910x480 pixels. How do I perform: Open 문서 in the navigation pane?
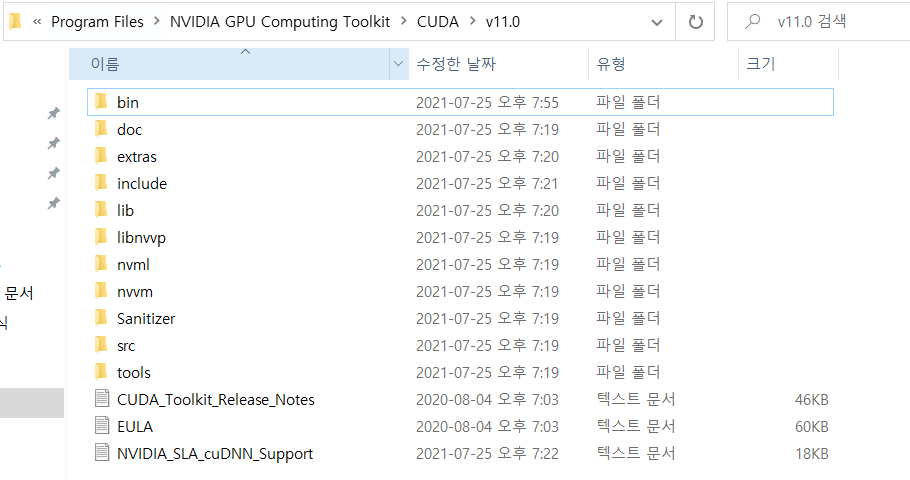click(19, 293)
